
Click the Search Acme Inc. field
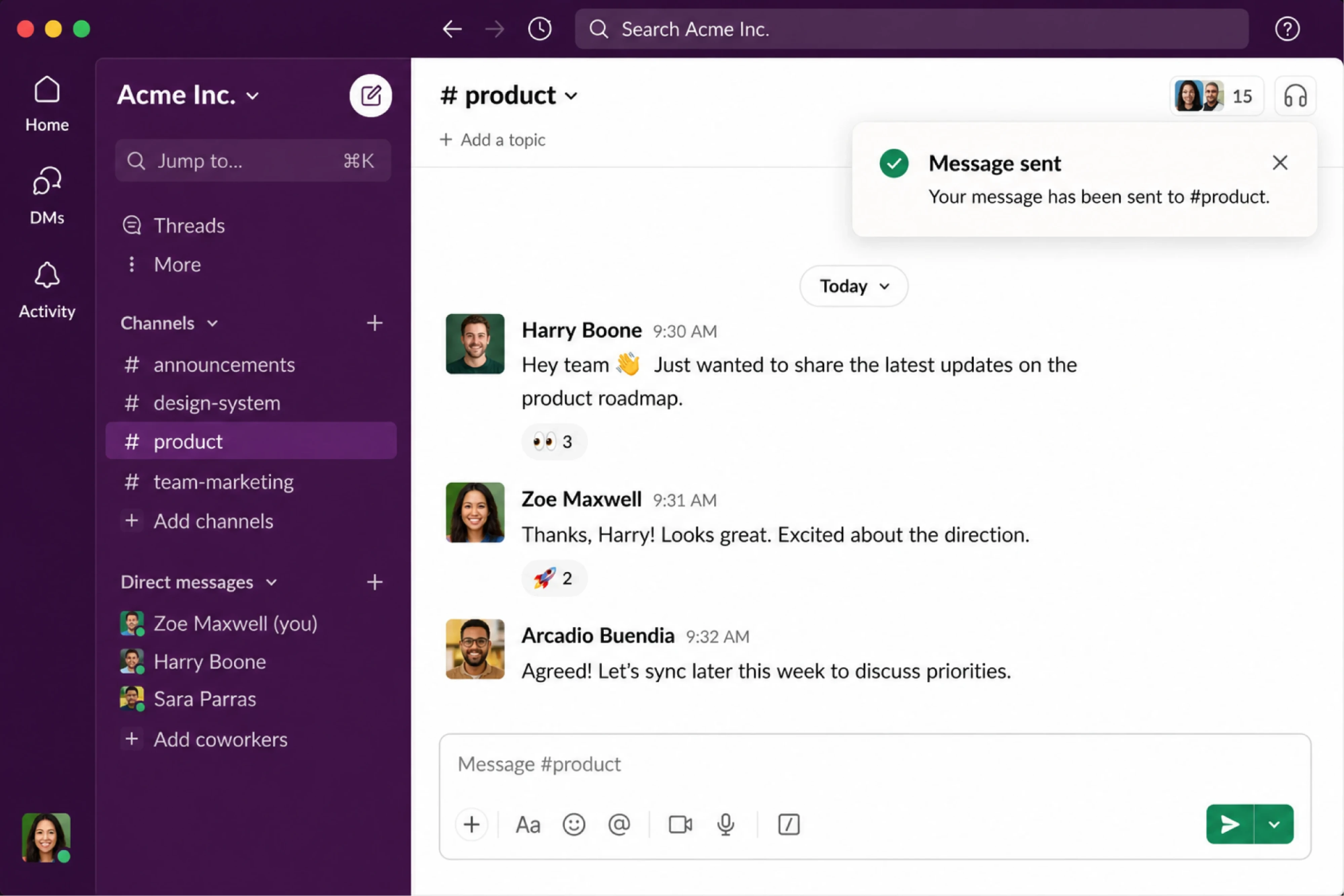pyautogui.click(x=911, y=29)
